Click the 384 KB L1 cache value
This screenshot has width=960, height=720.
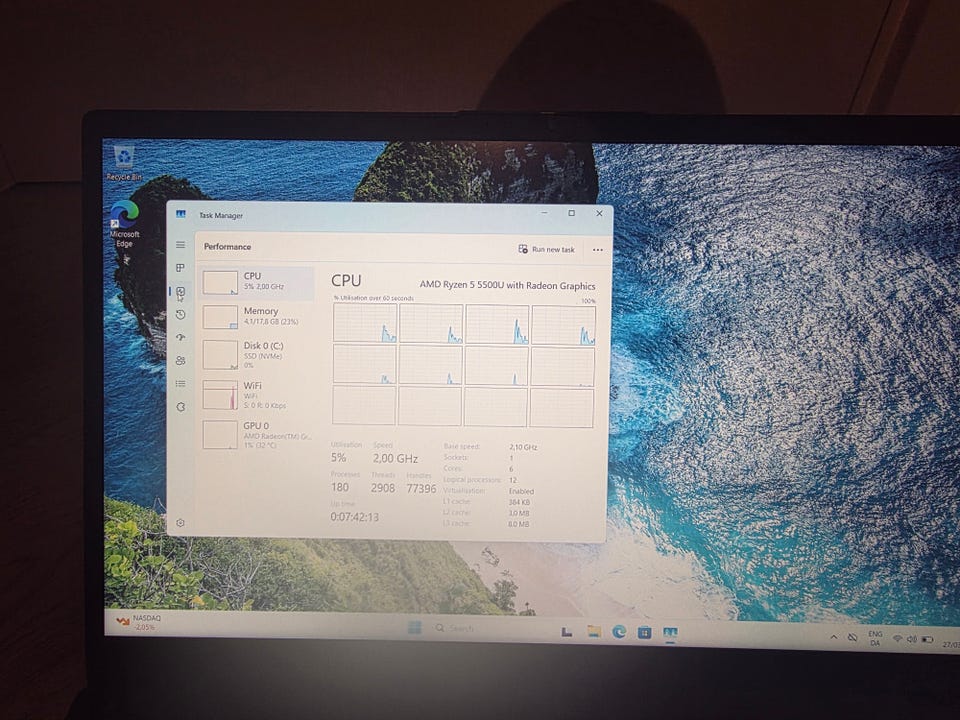tap(519, 503)
